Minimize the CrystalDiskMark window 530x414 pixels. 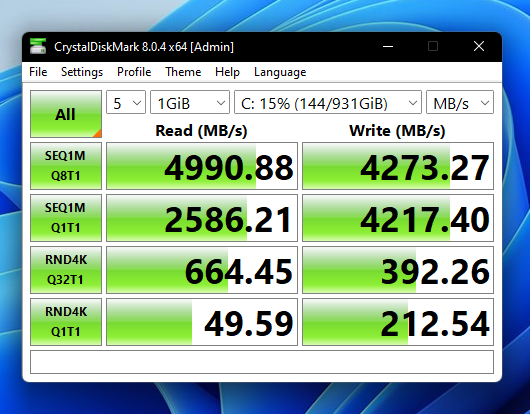pyautogui.click(x=388, y=46)
